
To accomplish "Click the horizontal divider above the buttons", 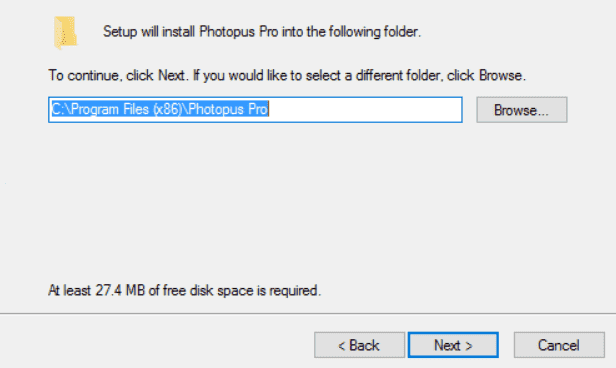I will point(308,314).
